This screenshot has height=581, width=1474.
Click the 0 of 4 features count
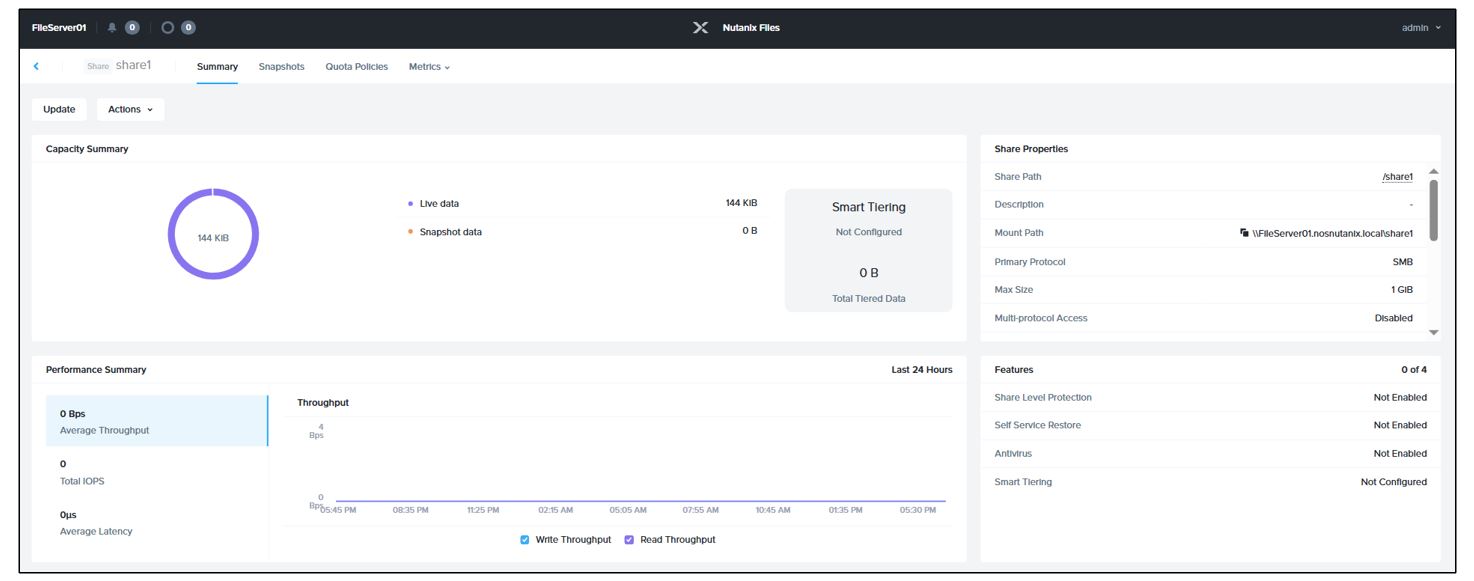pyautogui.click(x=1414, y=370)
